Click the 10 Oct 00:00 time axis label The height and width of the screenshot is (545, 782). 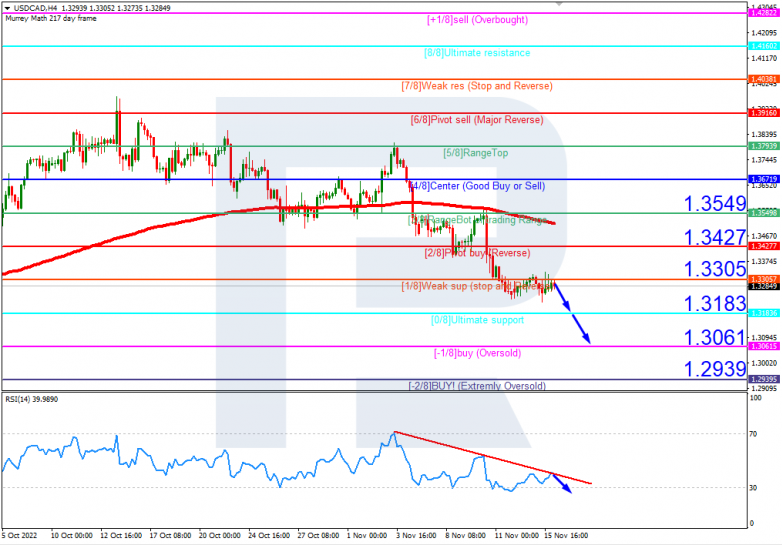[71, 536]
